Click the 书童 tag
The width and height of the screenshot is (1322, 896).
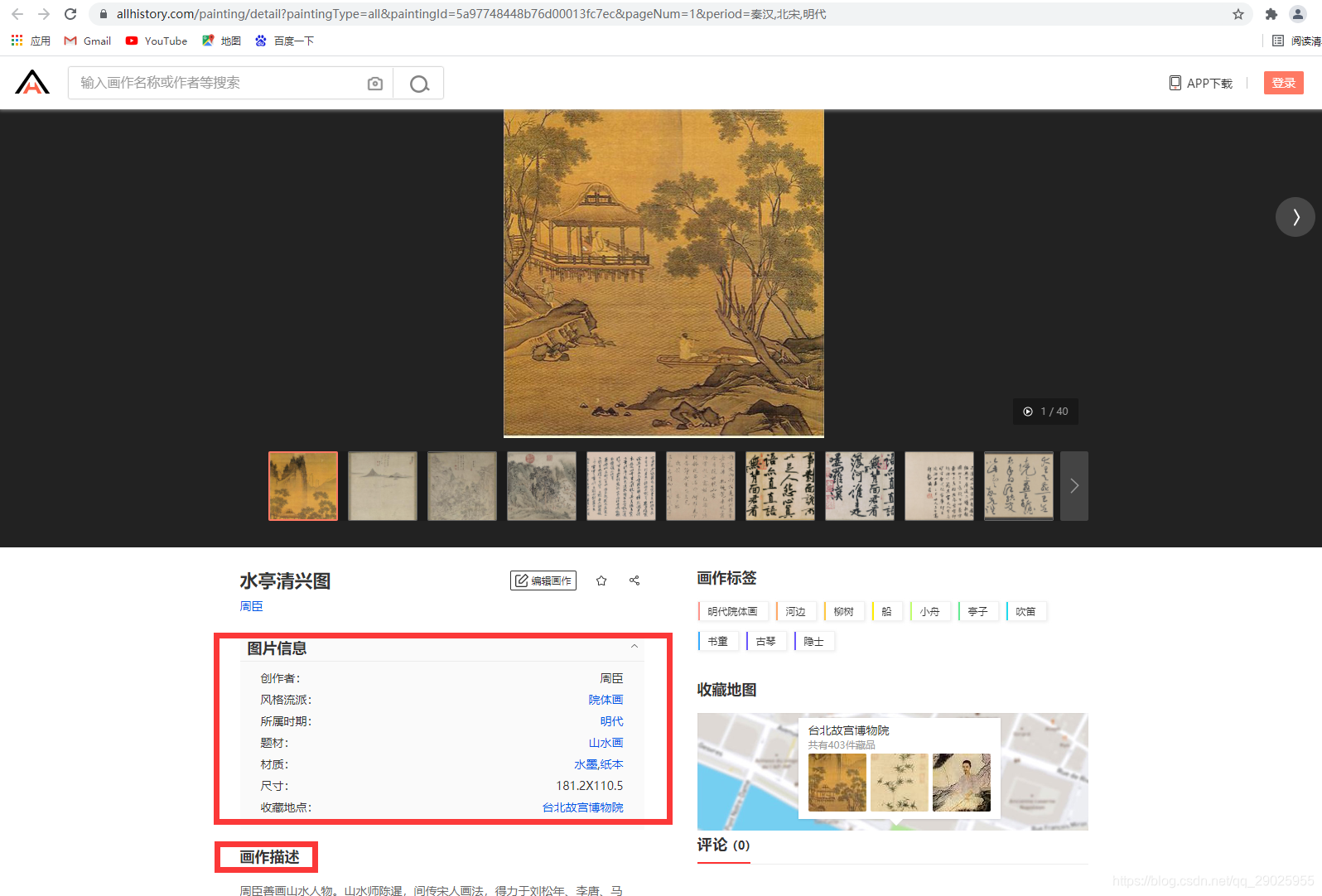[718, 641]
